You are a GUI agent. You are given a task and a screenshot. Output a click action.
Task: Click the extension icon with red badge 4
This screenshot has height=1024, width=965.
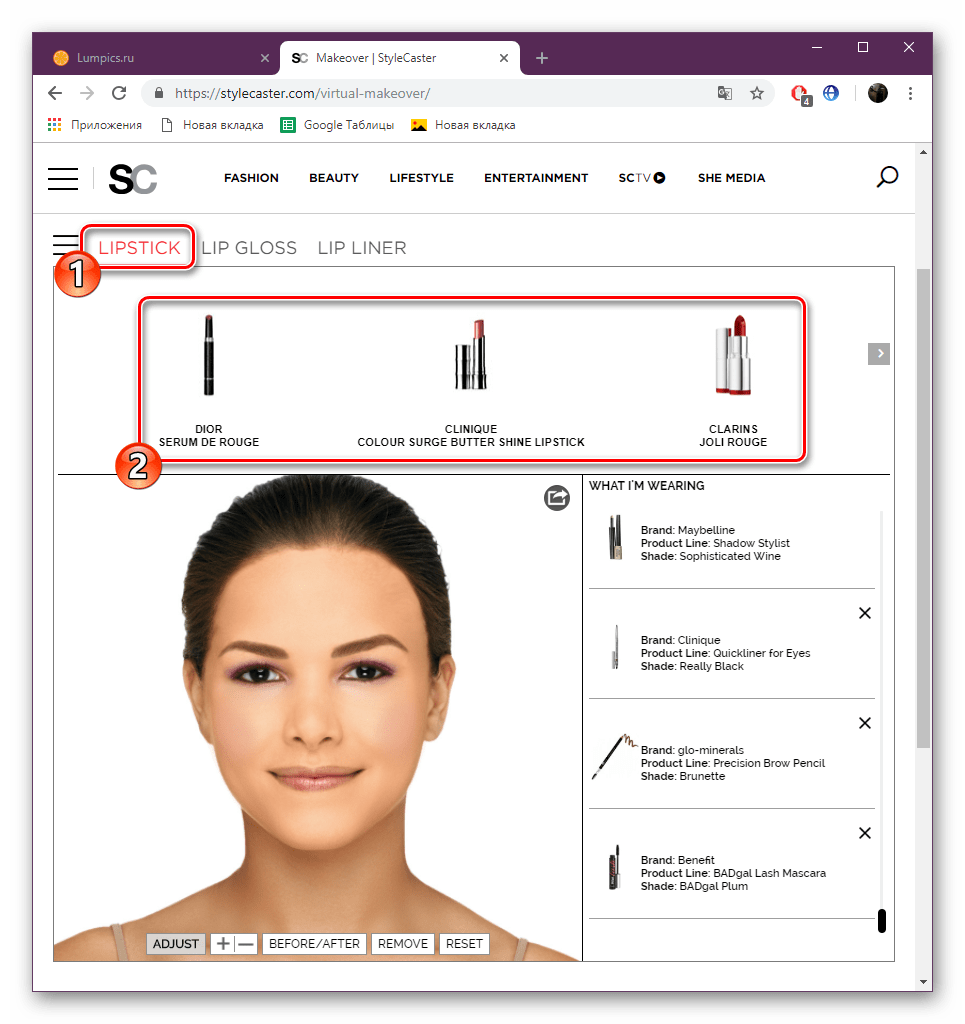tap(798, 92)
